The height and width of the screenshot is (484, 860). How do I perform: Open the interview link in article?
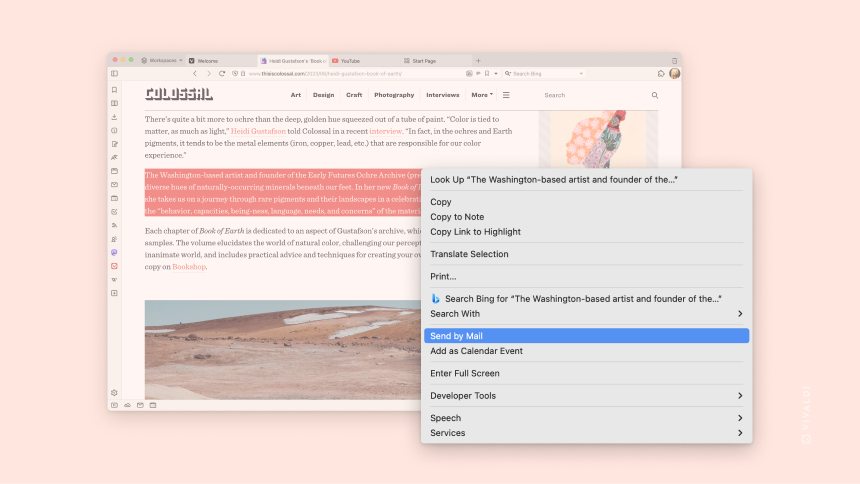386,131
